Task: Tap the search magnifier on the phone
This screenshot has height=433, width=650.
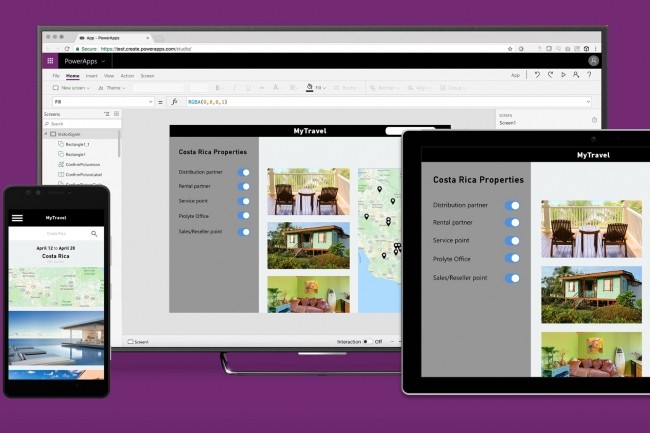Action: pos(94,234)
